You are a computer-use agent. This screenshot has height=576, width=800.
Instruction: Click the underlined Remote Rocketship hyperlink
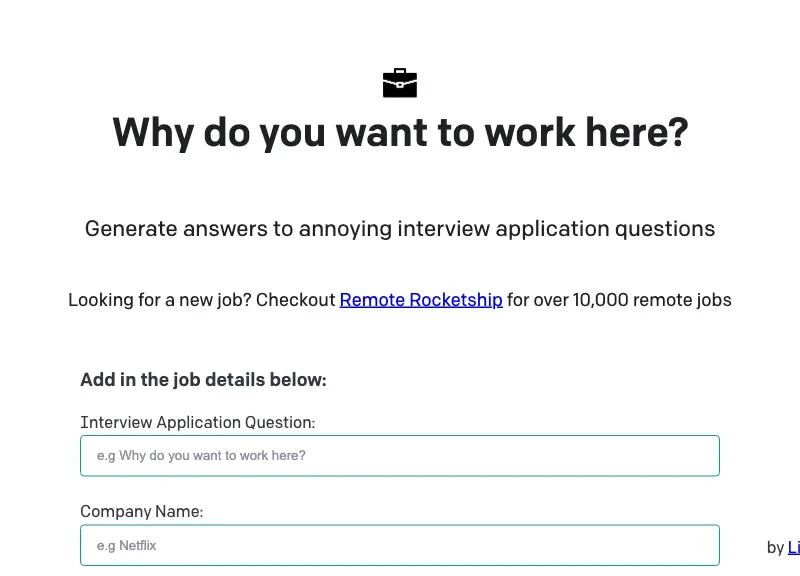[x=421, y=299]
